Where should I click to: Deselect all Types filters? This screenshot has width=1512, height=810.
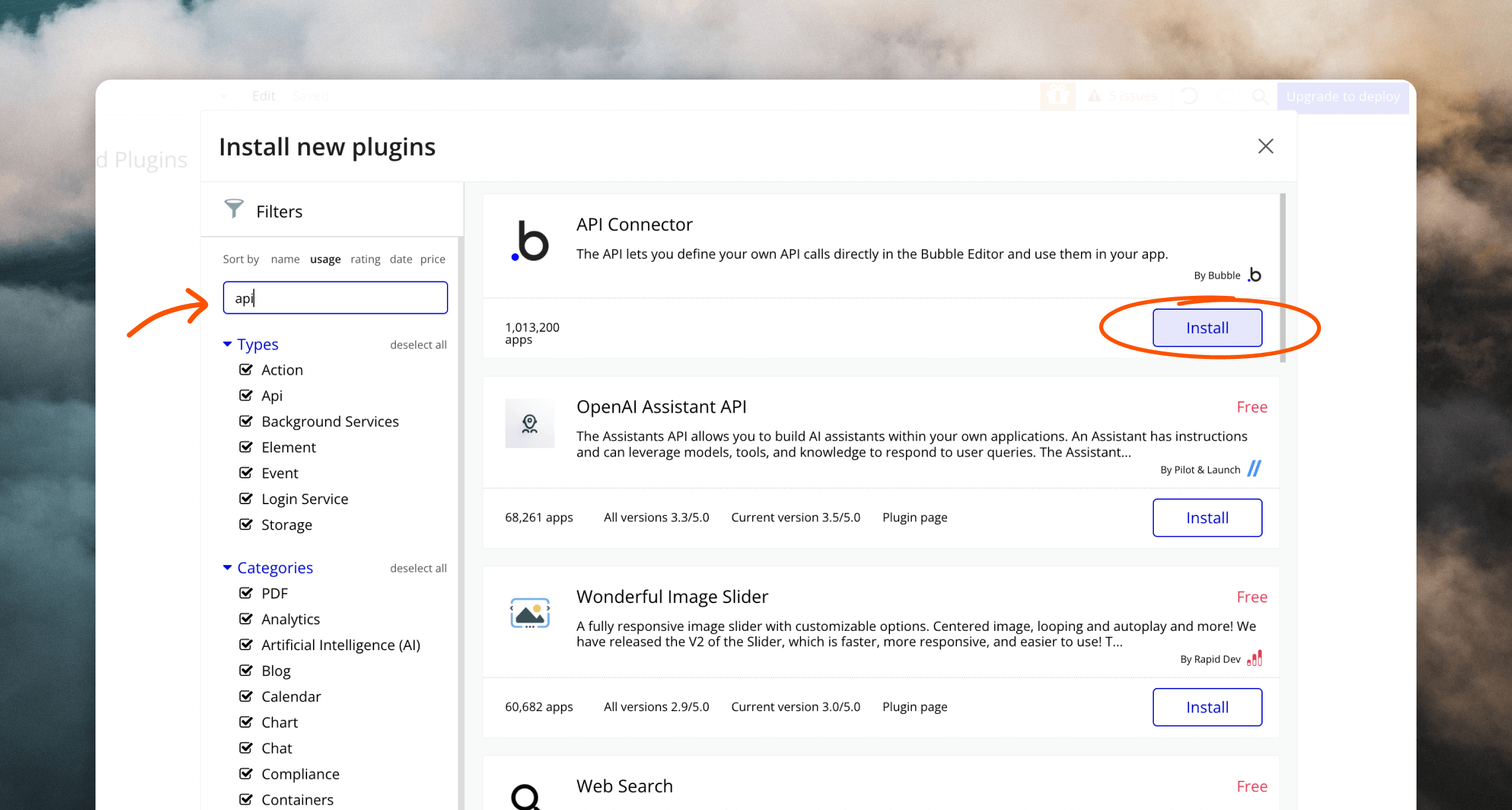[418, 345]
